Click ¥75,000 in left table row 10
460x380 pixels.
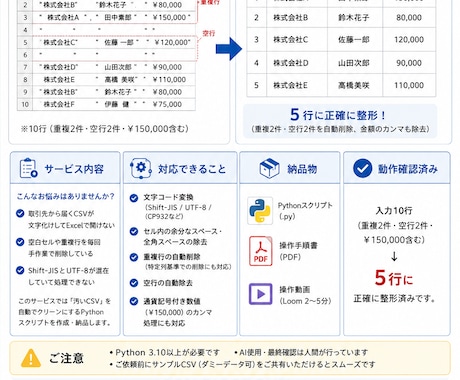coord(167,104)
